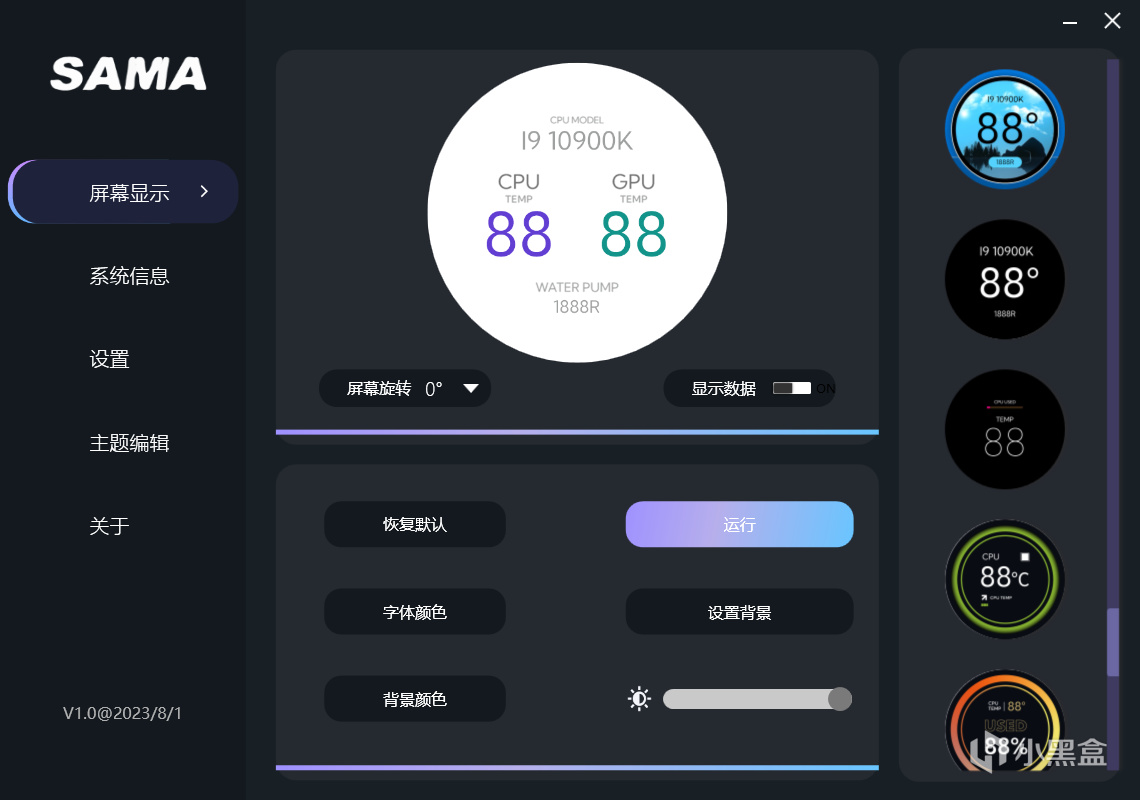Select the black I9 10900K 88° theme

(1005, 279)
